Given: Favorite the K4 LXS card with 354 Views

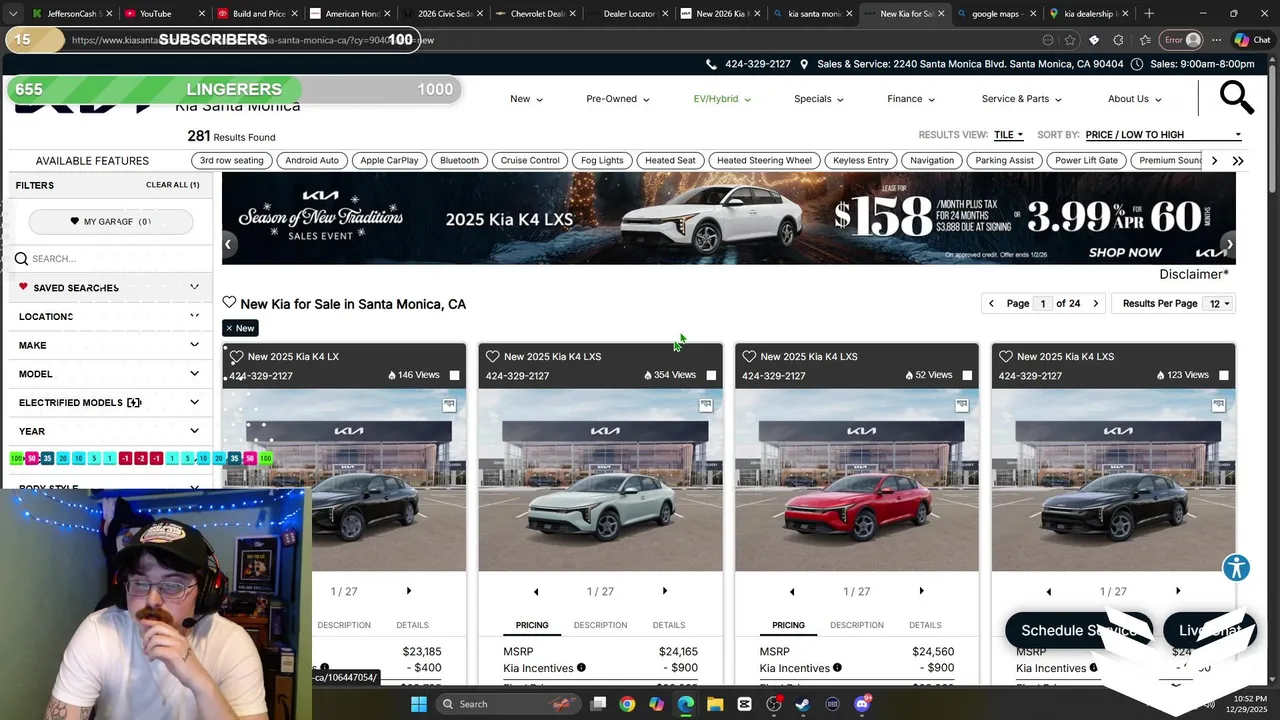Looking at the screenshot, I should point(492,356).
